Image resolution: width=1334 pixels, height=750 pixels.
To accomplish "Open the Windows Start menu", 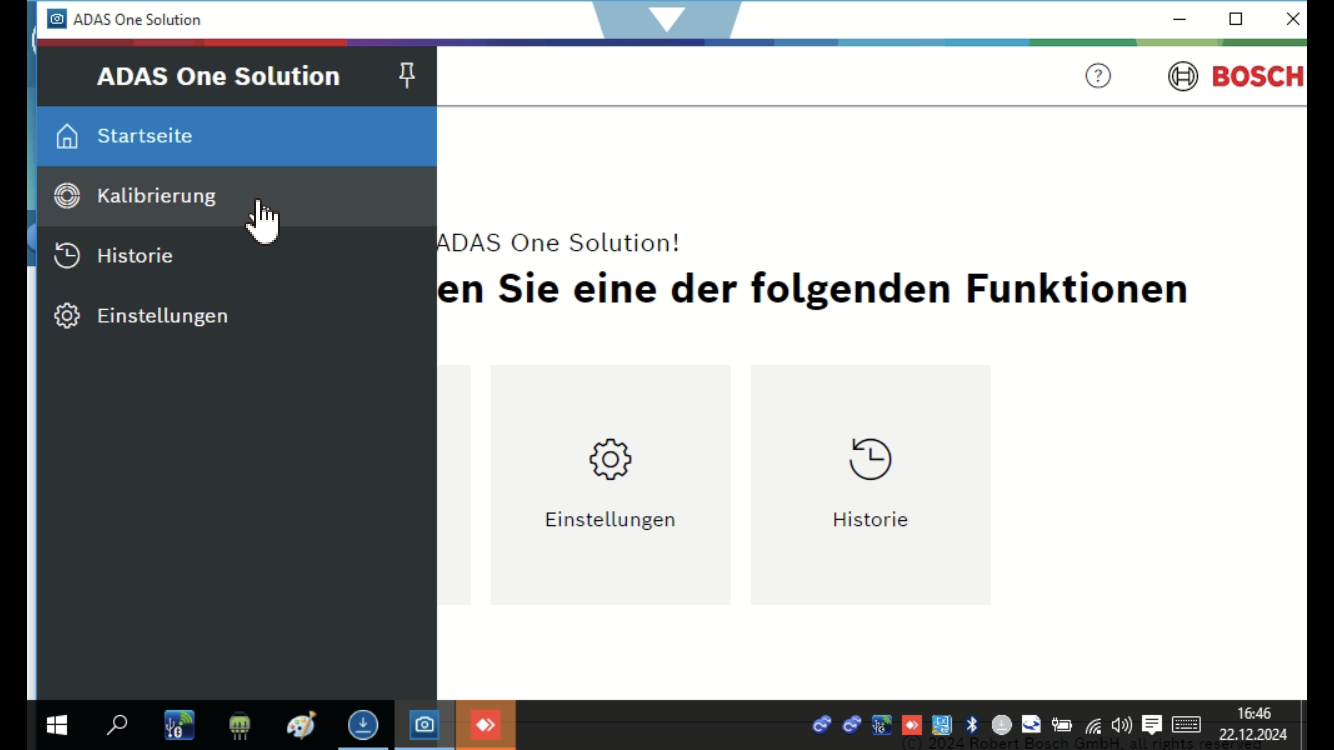I will (x=57, y=725).
